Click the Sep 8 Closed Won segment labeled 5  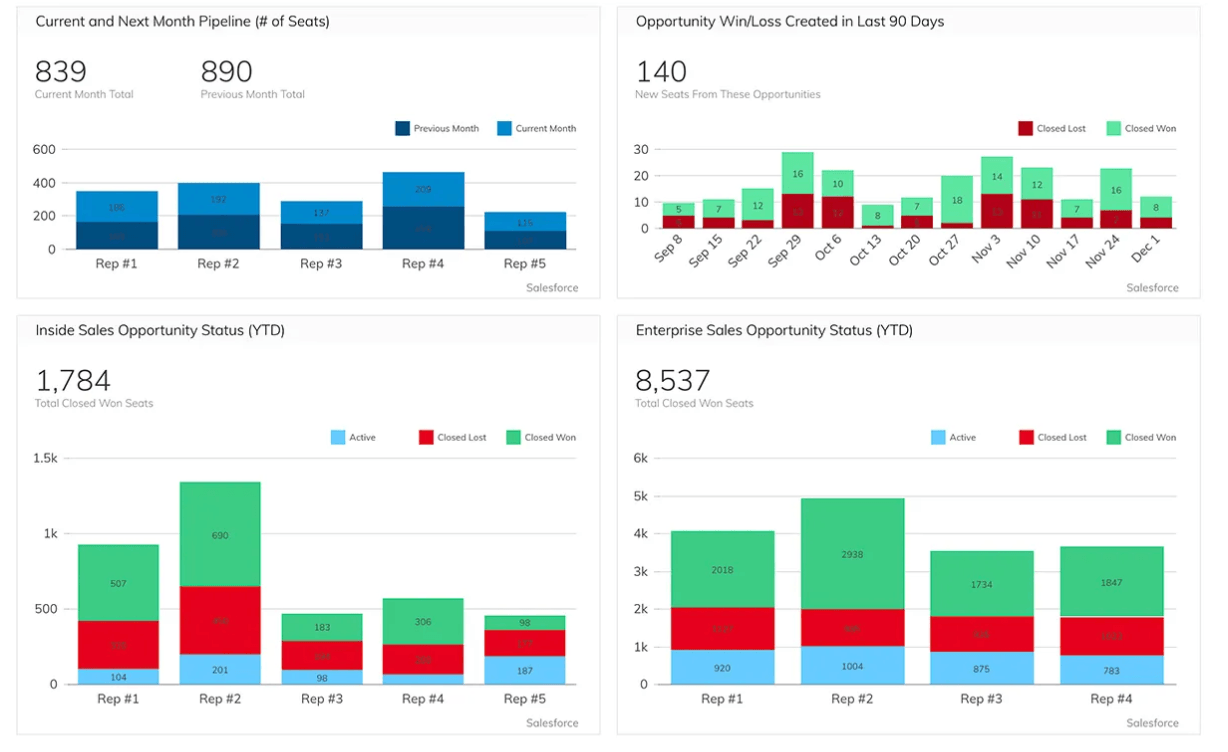(x=678, y=210)
